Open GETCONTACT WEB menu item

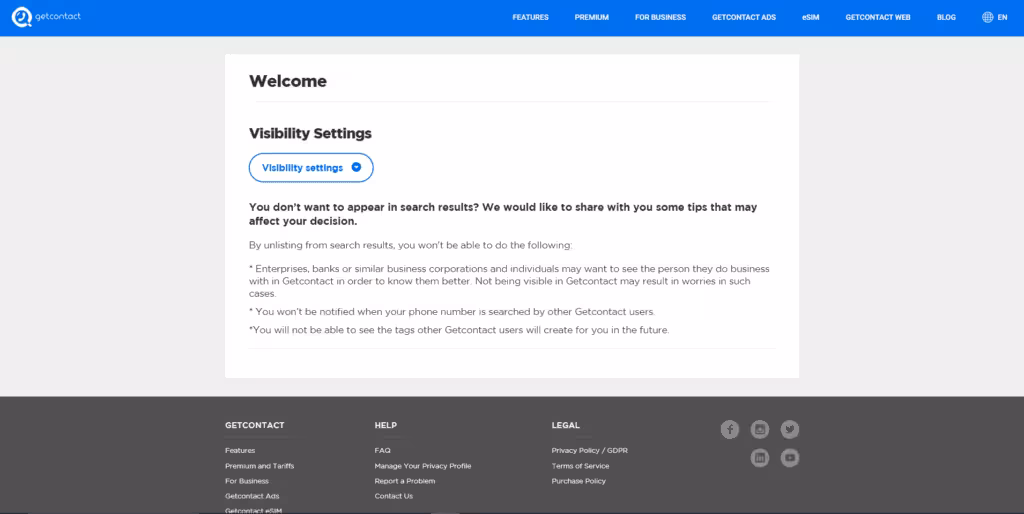click(x=878, y=18)
